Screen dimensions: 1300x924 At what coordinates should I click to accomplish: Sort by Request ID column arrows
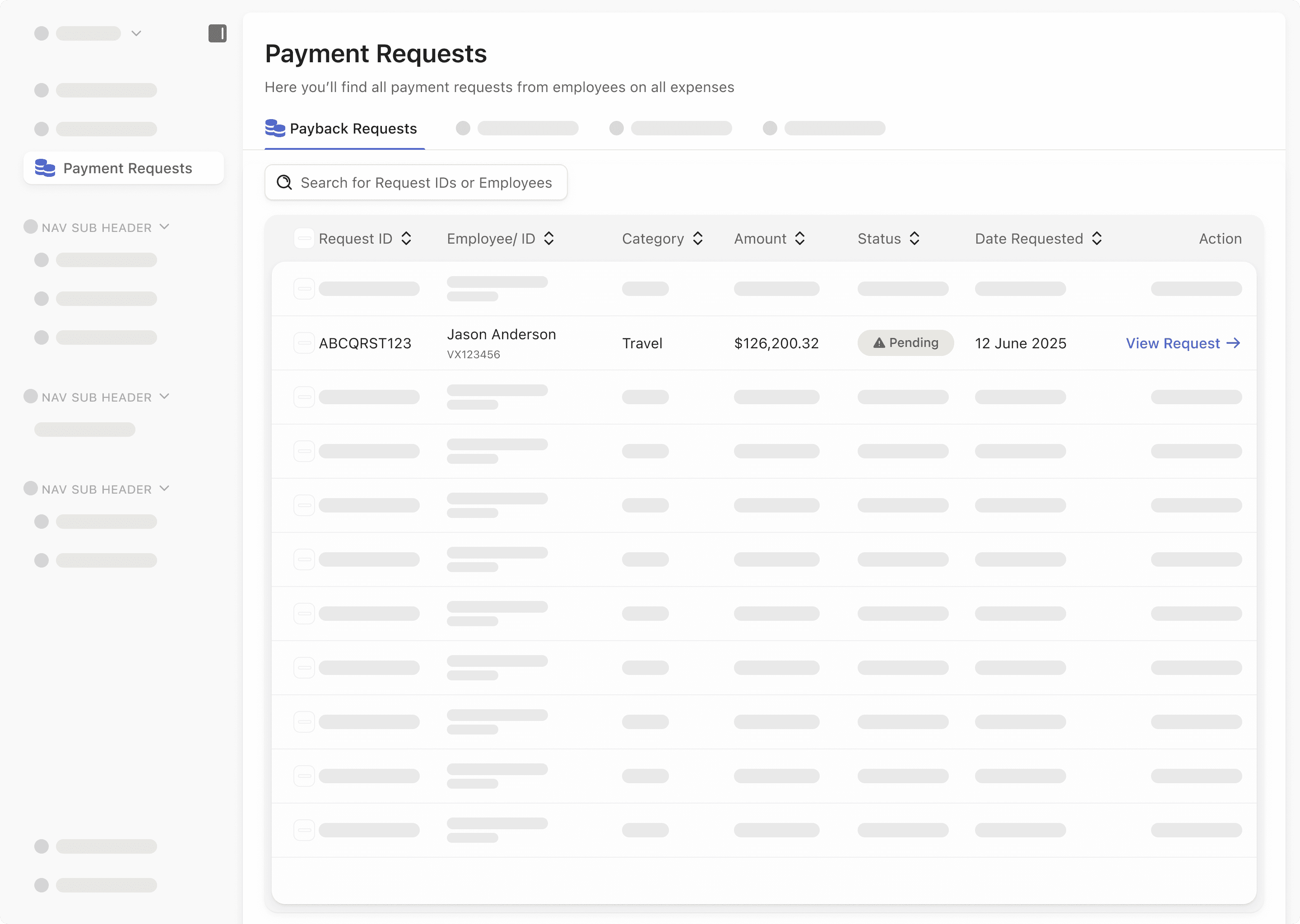(406, 238)
